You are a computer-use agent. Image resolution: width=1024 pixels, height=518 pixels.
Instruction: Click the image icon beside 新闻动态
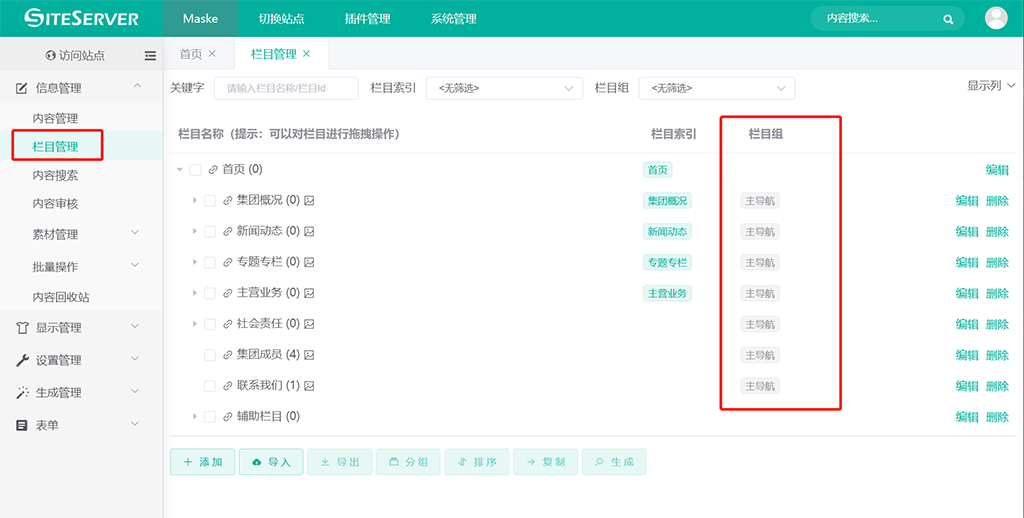click(x=310, y=232)
